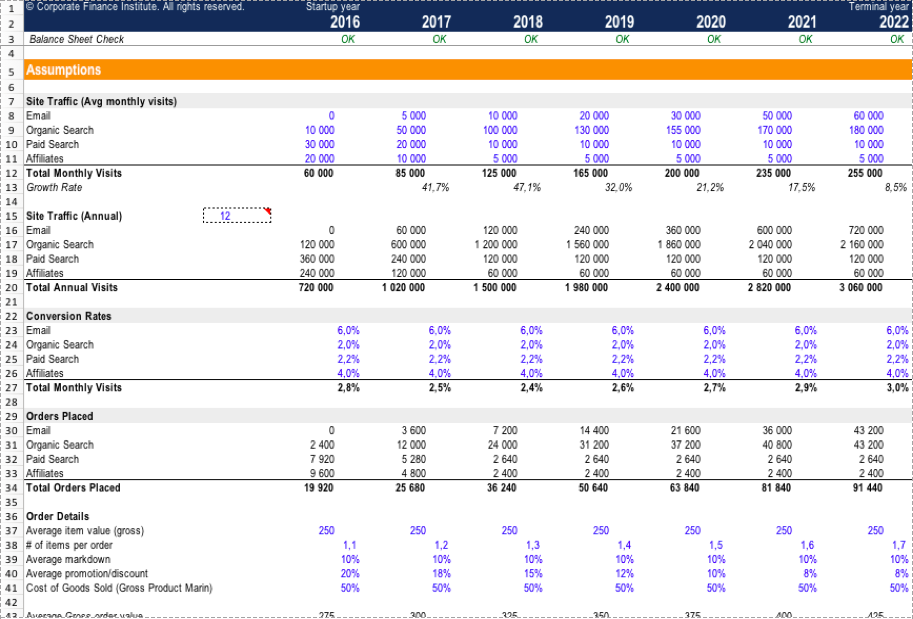913x619 pixels.
Task: Select the Total Monthly Visits value 60 000
Action: (x=318, y=173)
